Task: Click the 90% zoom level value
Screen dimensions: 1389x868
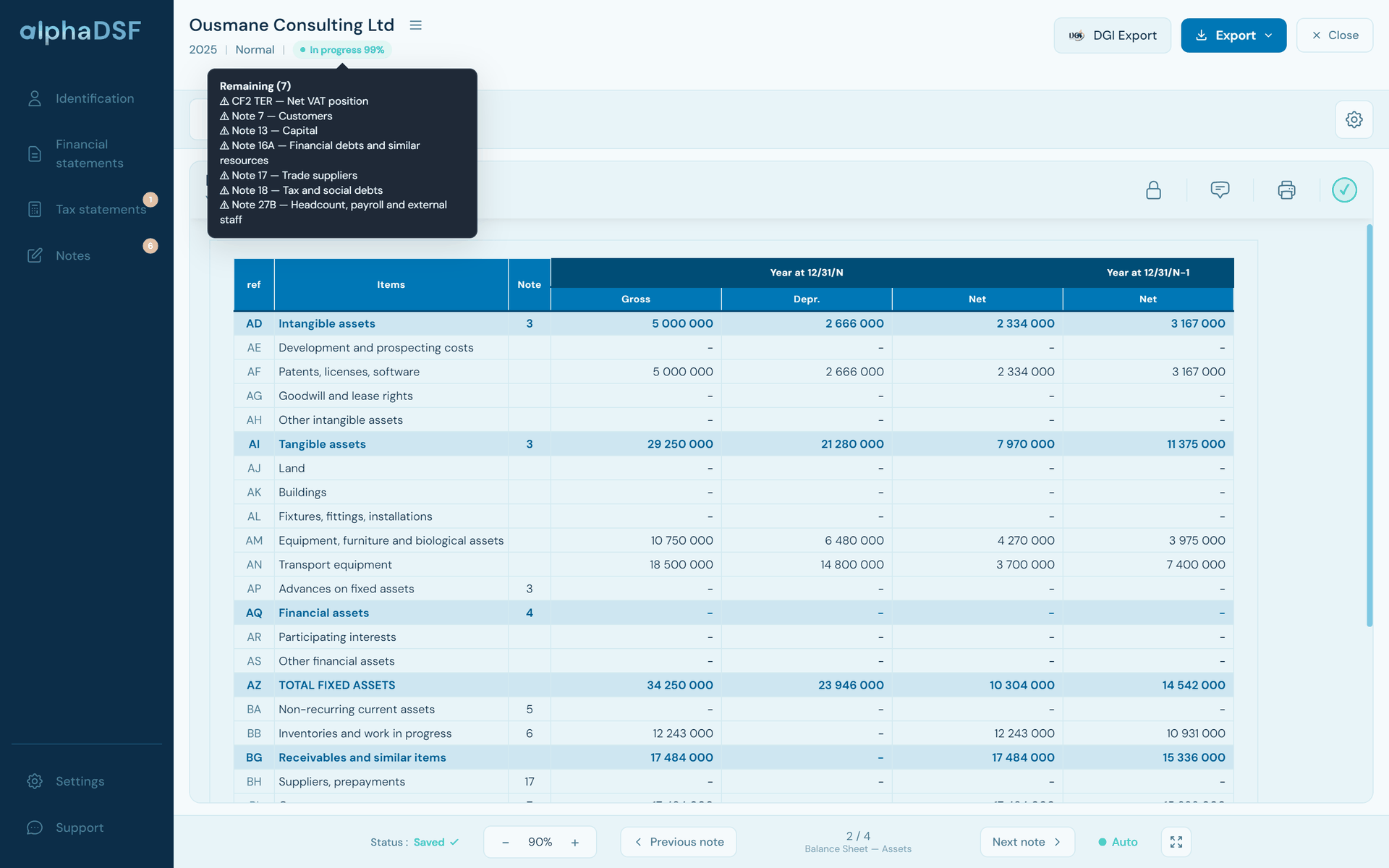Action: pyautogui.click(x=540, y=842)
